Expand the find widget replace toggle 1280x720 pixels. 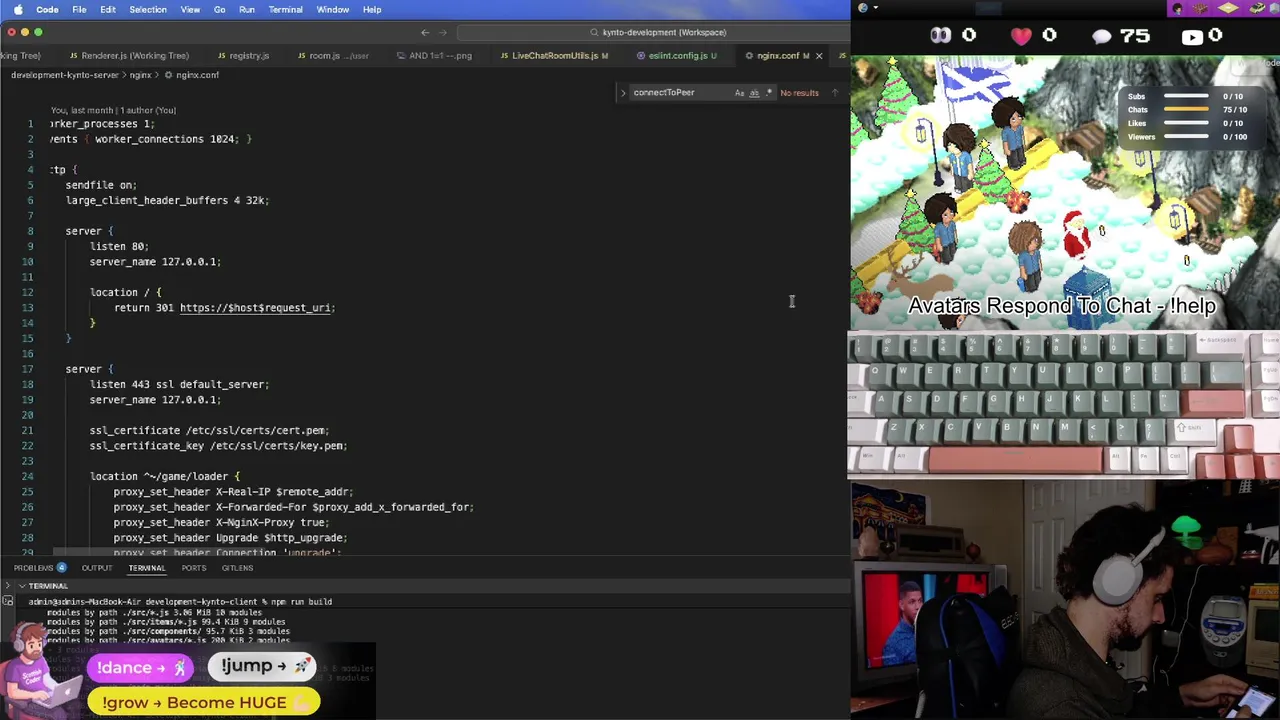pyautogui.click(x=623, y=93)
